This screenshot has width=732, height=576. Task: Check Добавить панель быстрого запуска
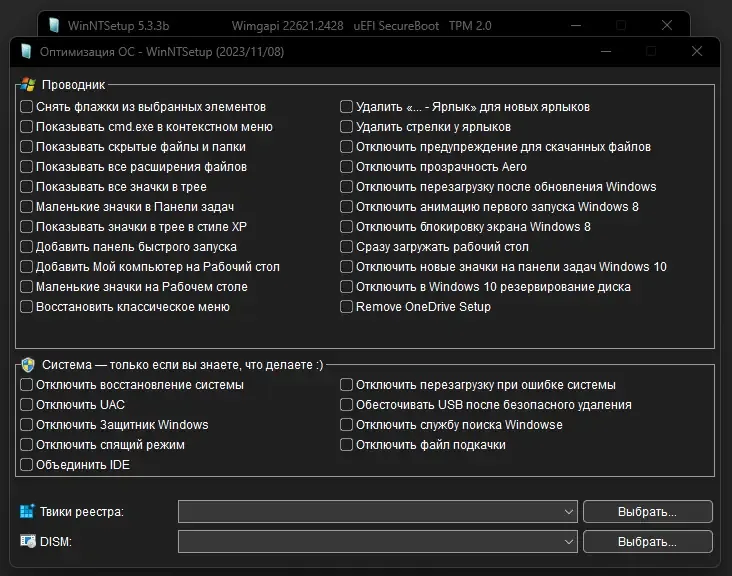27,246
